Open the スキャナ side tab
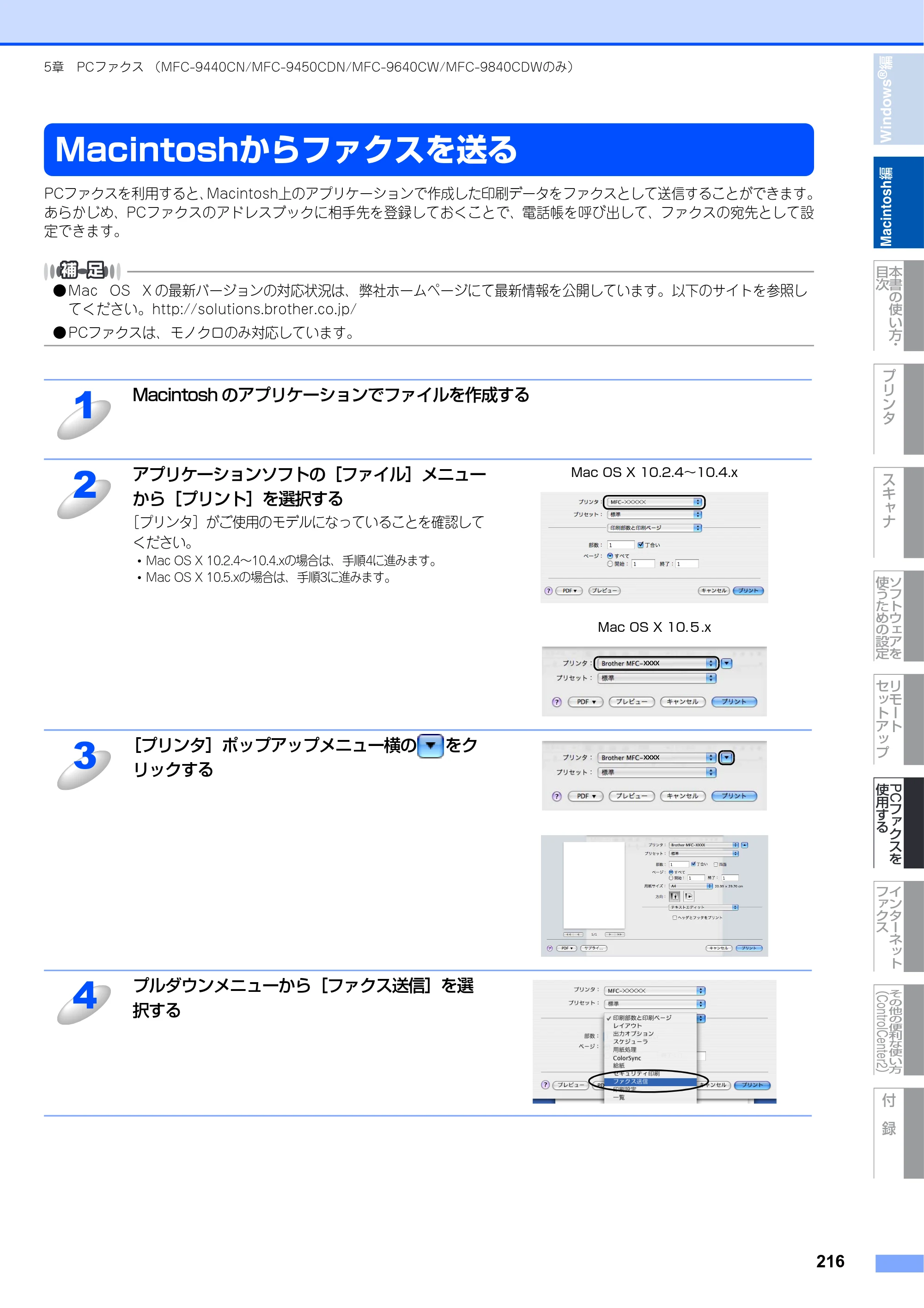The width and height of the screenshot is (924, 1308). 898,513
